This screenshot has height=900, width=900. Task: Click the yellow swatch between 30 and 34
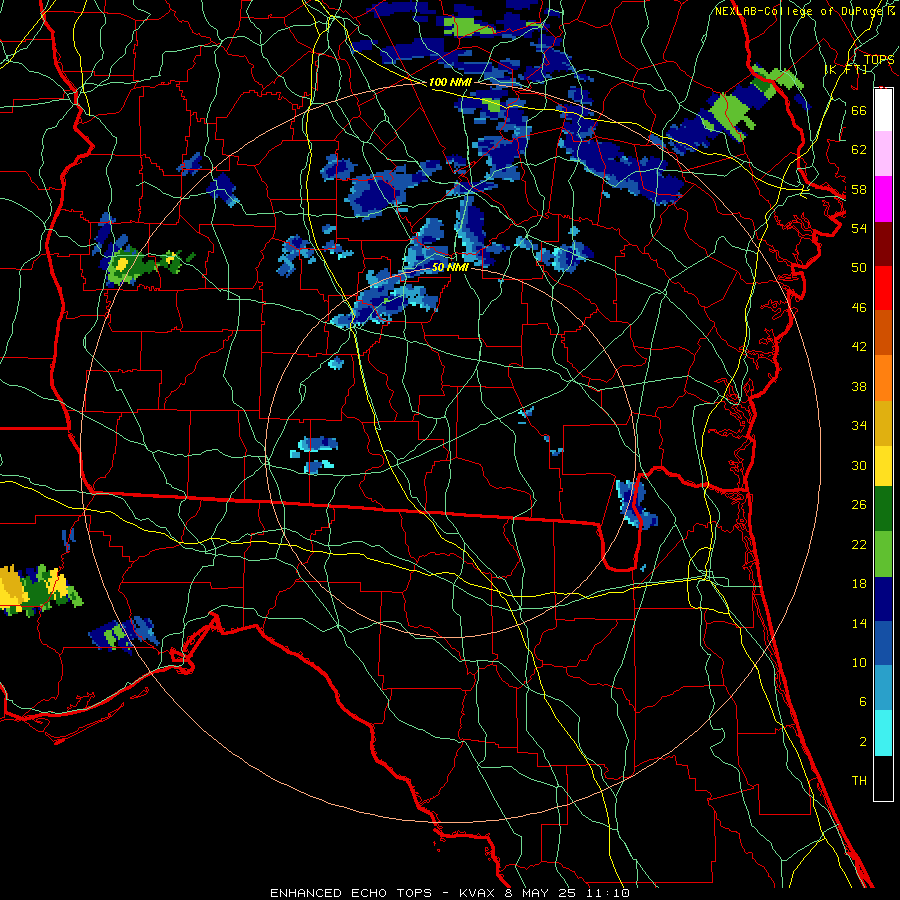[883, 465]
